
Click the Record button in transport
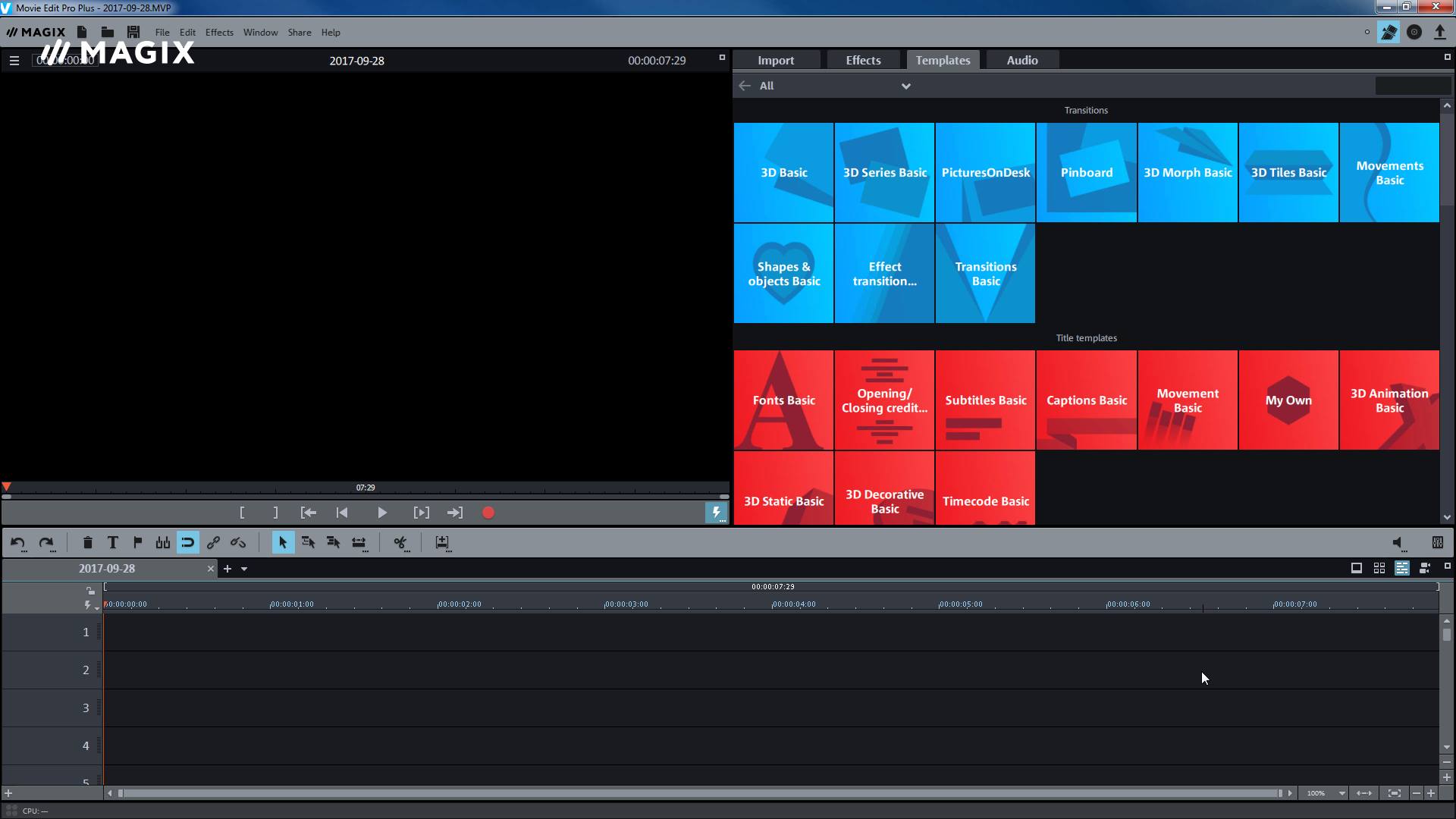tap(489, 512)
